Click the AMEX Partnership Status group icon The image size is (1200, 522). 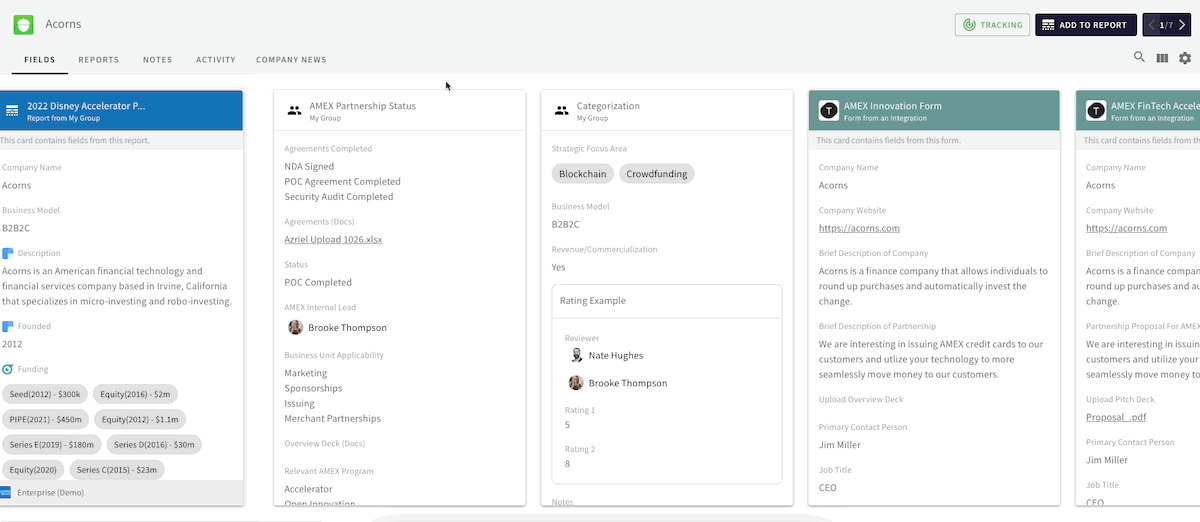click(294, 111)
